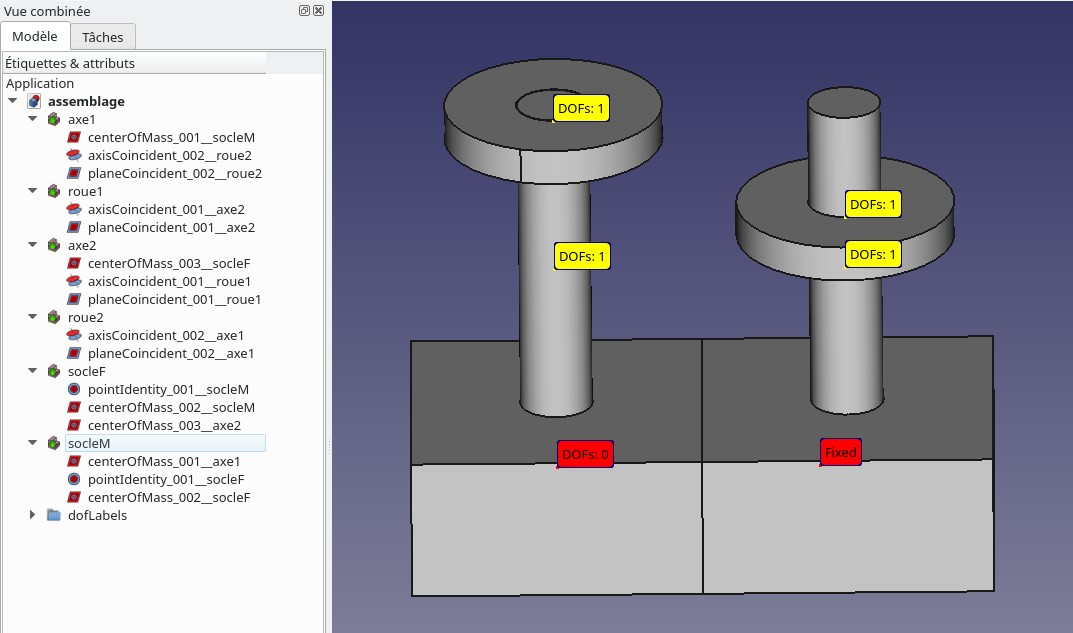This screenshot has width=1073, height=633.
Task: Click the dofLabels folder icon
Action: [x=54, y=515]
